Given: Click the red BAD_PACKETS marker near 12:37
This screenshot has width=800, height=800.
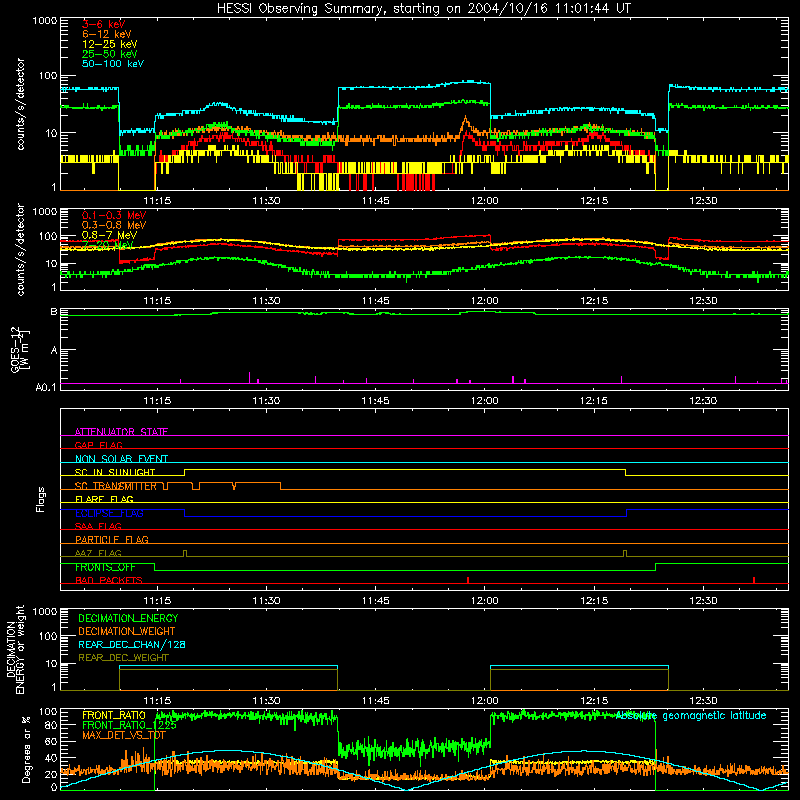Looking at the screenshot, I should [x=754, y=580].
